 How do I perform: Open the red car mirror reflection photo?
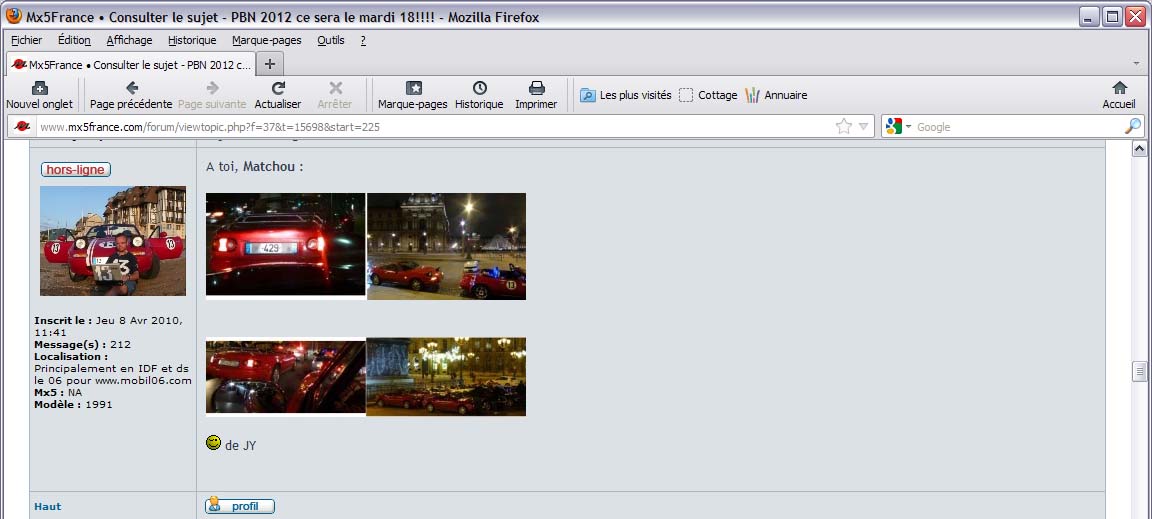pyautogui.click(x=285, y=376)
